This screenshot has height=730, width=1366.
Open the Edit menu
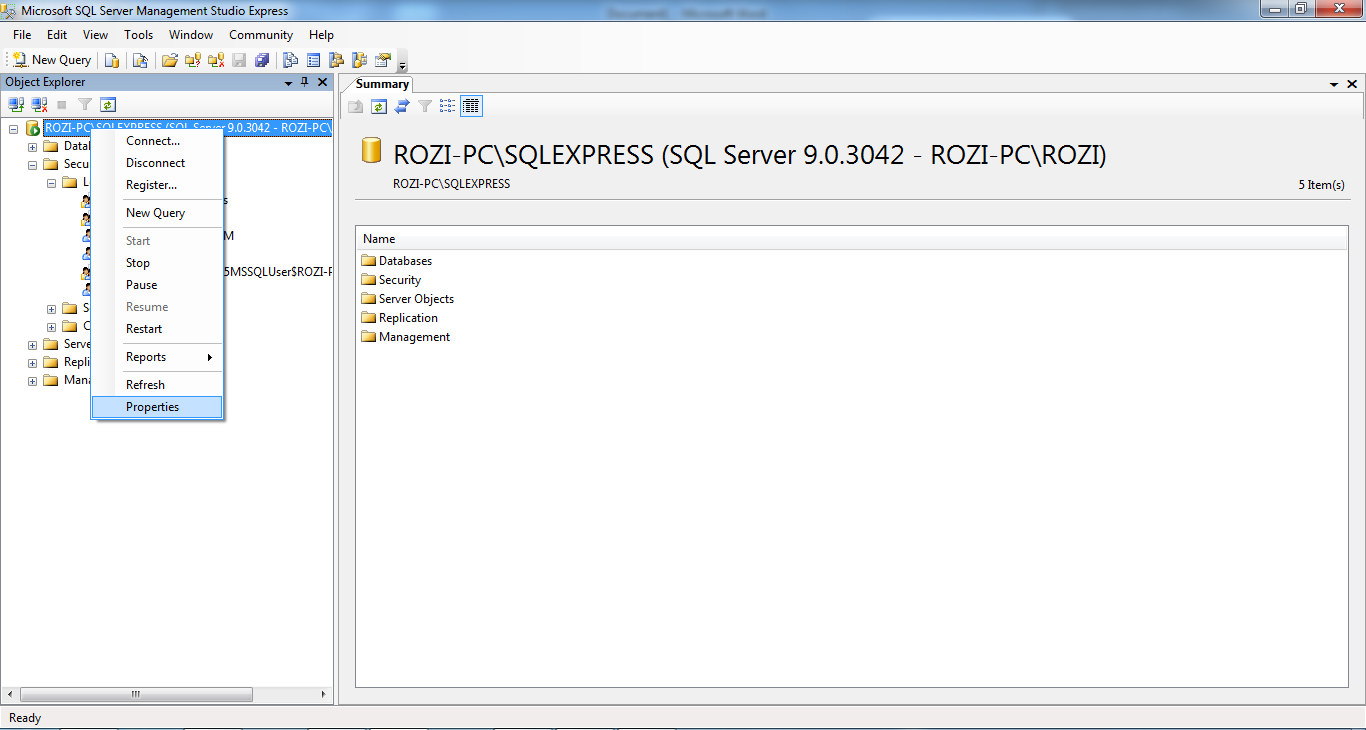57,35
